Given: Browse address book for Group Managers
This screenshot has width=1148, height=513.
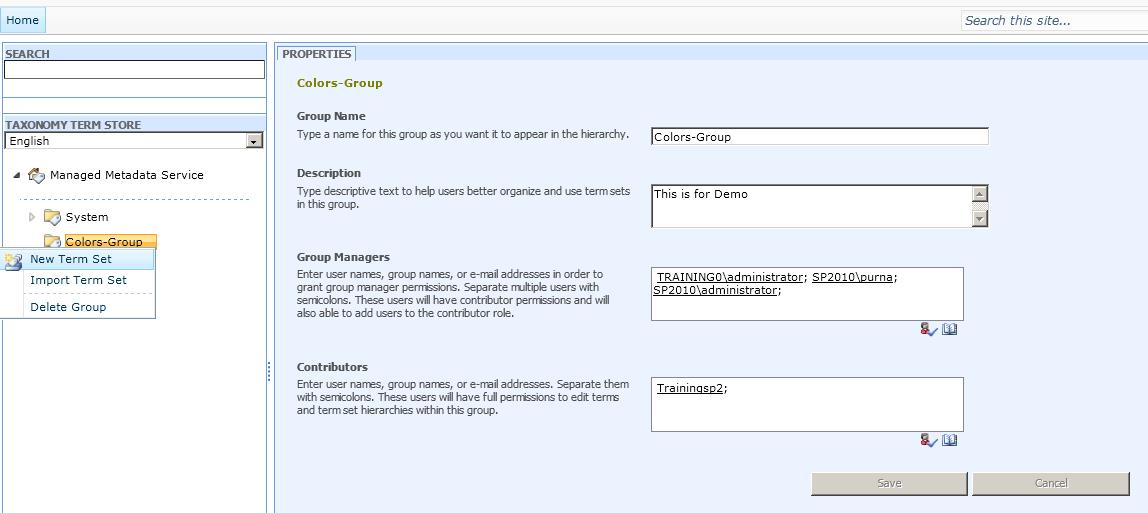Looking at the screenshot, I should pos(950,330).
